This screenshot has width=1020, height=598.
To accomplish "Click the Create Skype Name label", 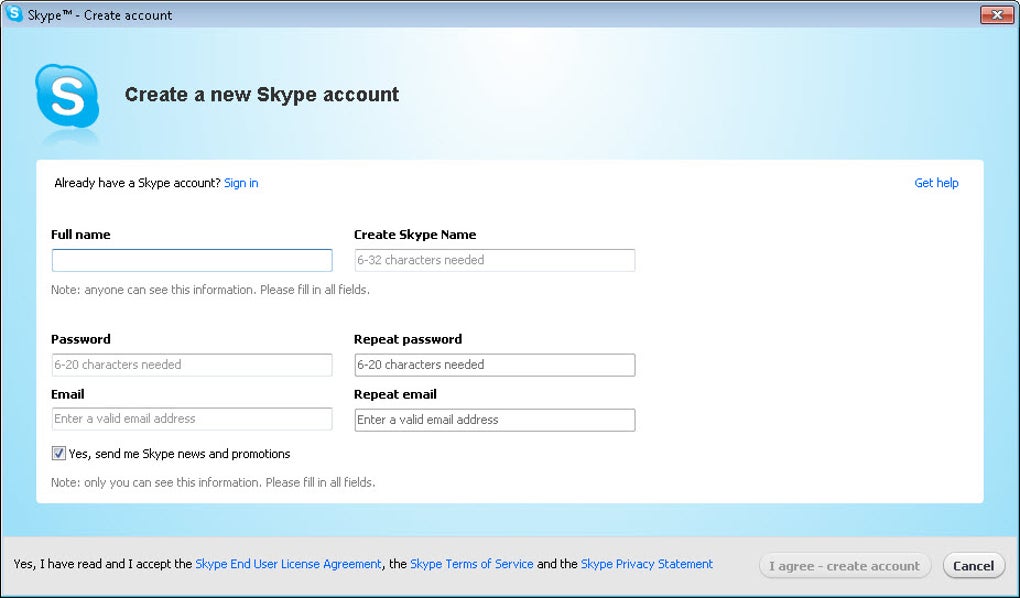I will coord(415,235).
